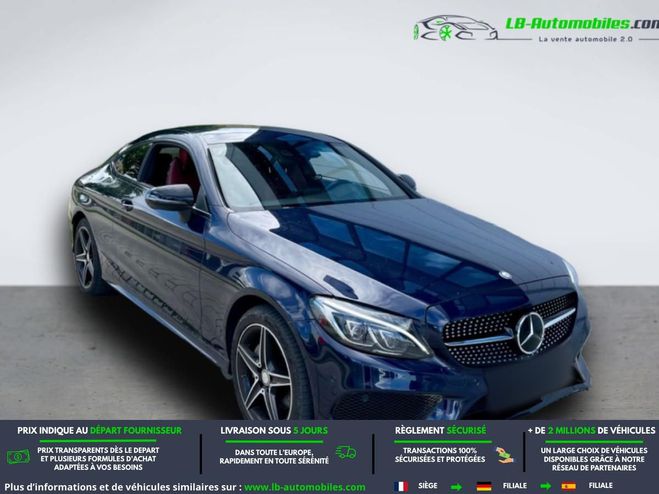Viewport: 659px width, 494px height.
Task: Click the green banknote icon
Action: [x=18, y=457]
